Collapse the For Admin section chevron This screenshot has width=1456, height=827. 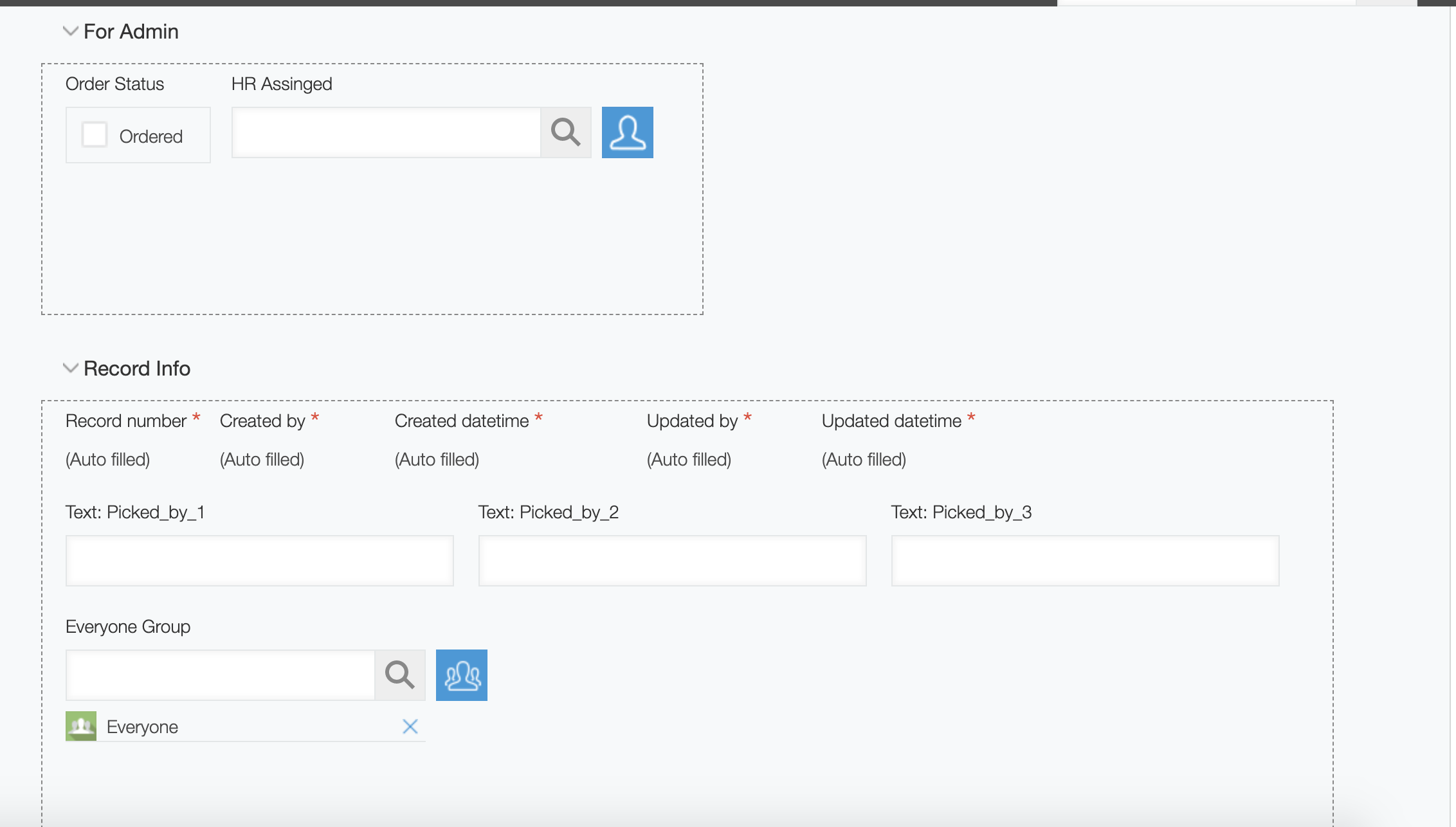pos(70,31)
